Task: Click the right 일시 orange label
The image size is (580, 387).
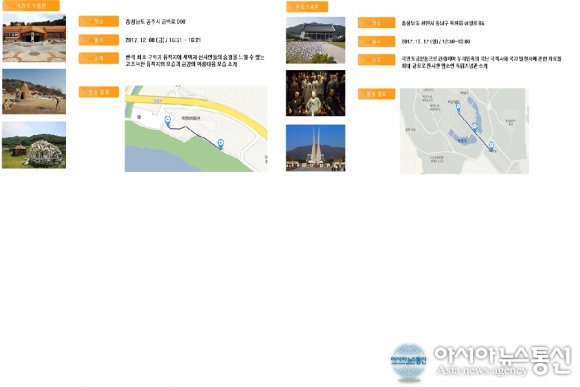Action: [376, 41]
